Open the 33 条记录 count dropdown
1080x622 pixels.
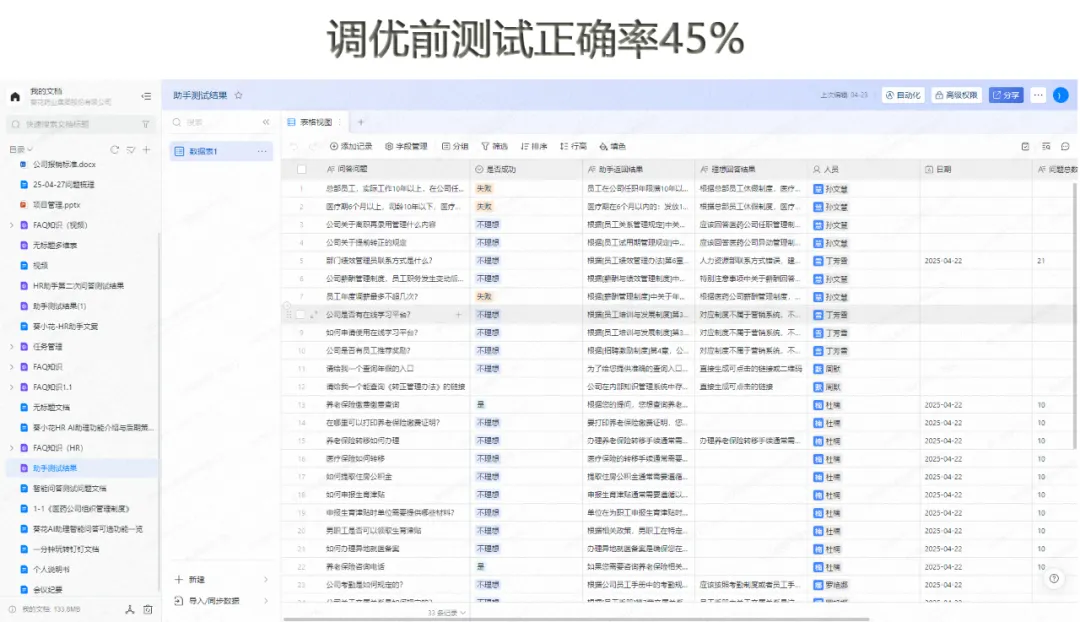coord(446,612)
